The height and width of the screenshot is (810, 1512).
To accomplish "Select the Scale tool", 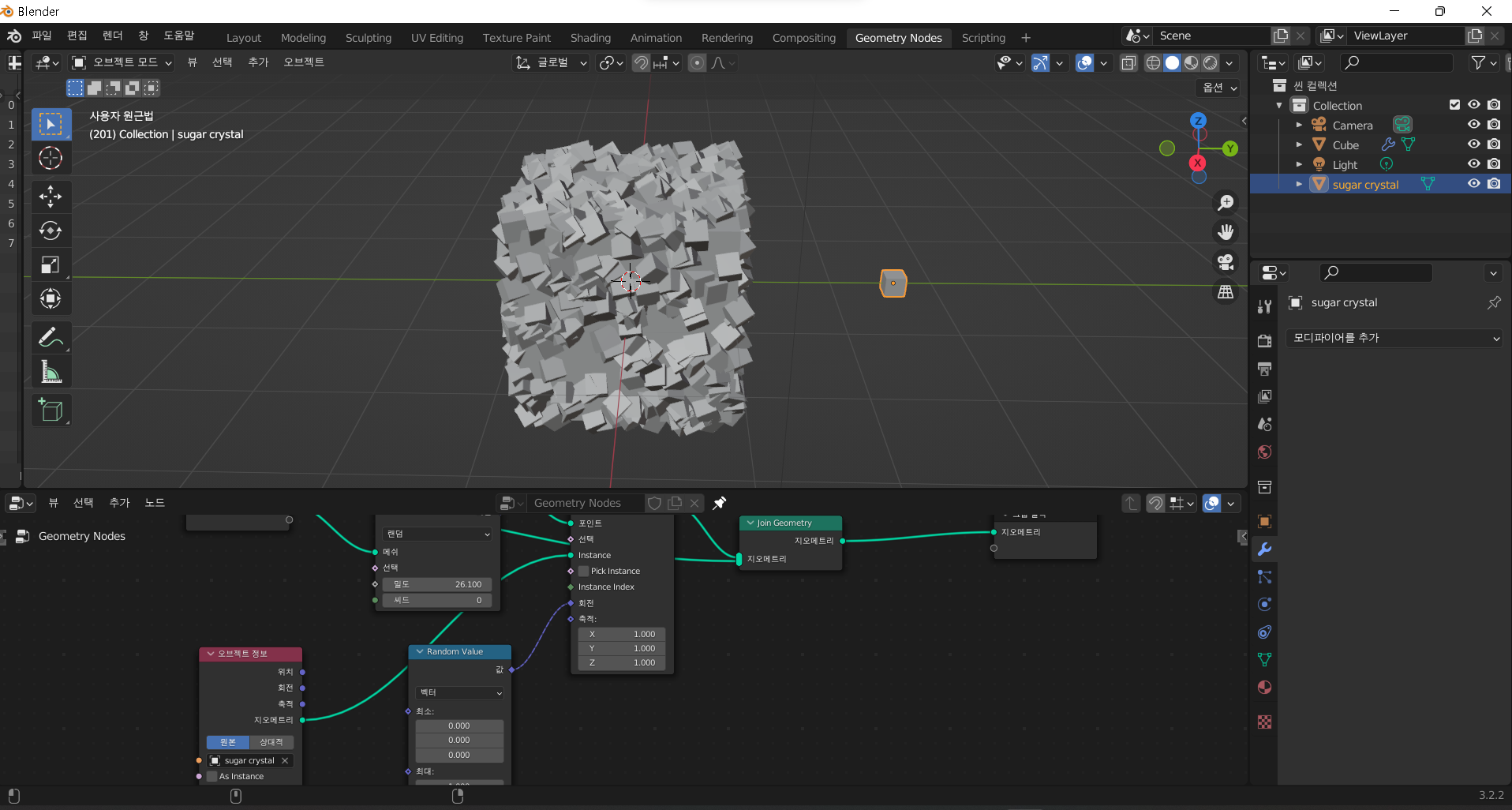I will pyautogui.click(x=51, y=264).
